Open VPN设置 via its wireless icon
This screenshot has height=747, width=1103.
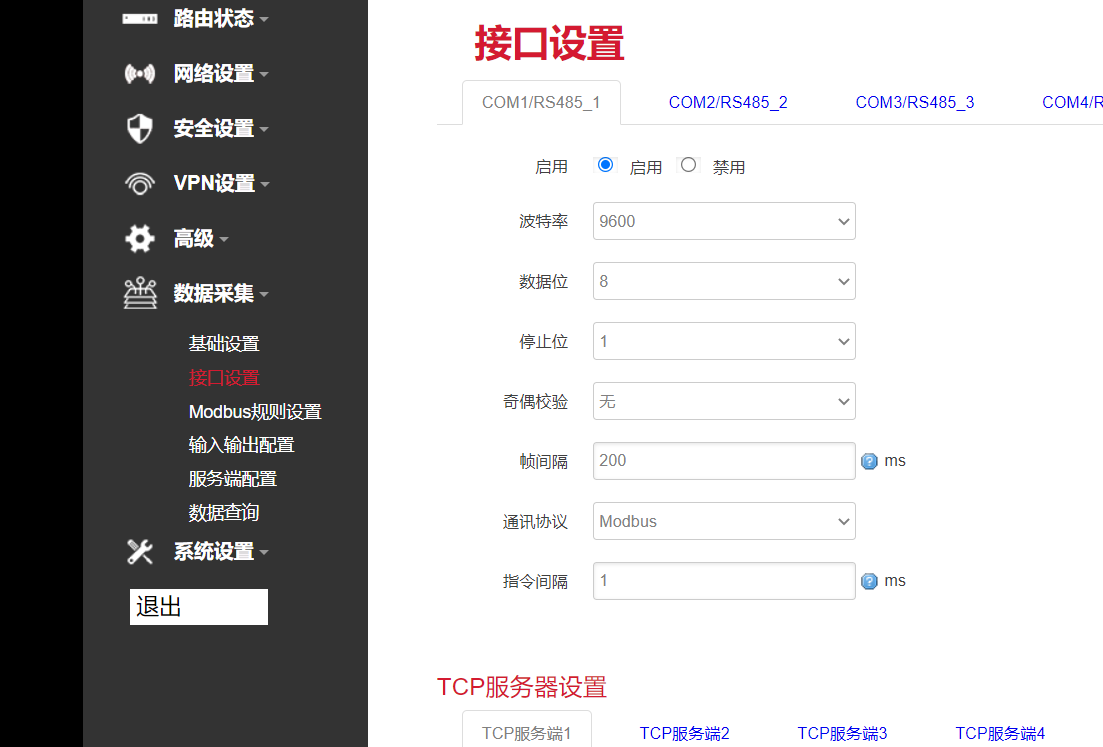pos(139,182)
